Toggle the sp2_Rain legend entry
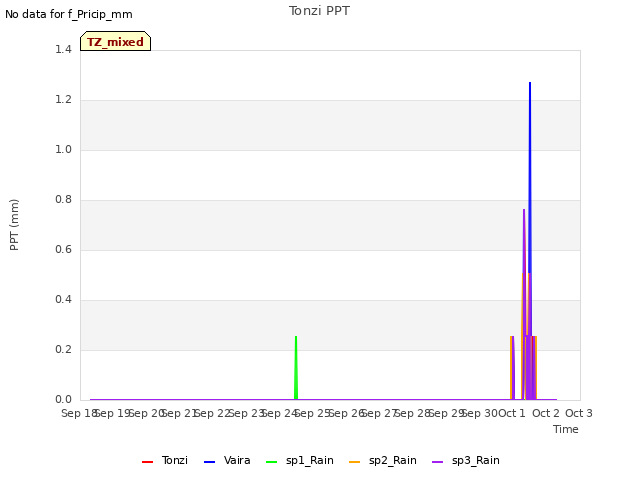Image resolution: width=640 pixels, height=480 pixels. click(383, 460)
